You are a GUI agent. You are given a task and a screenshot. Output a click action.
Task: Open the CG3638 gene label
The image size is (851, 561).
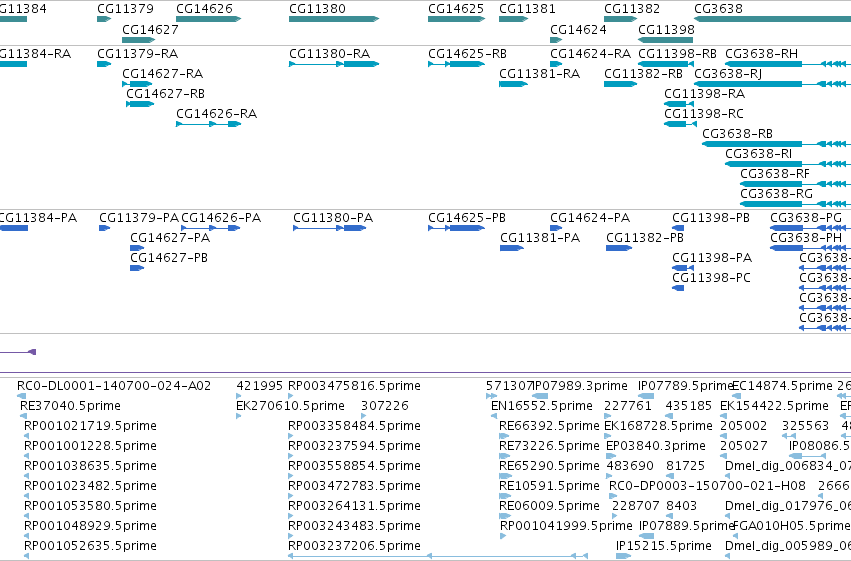coord(718,9)
